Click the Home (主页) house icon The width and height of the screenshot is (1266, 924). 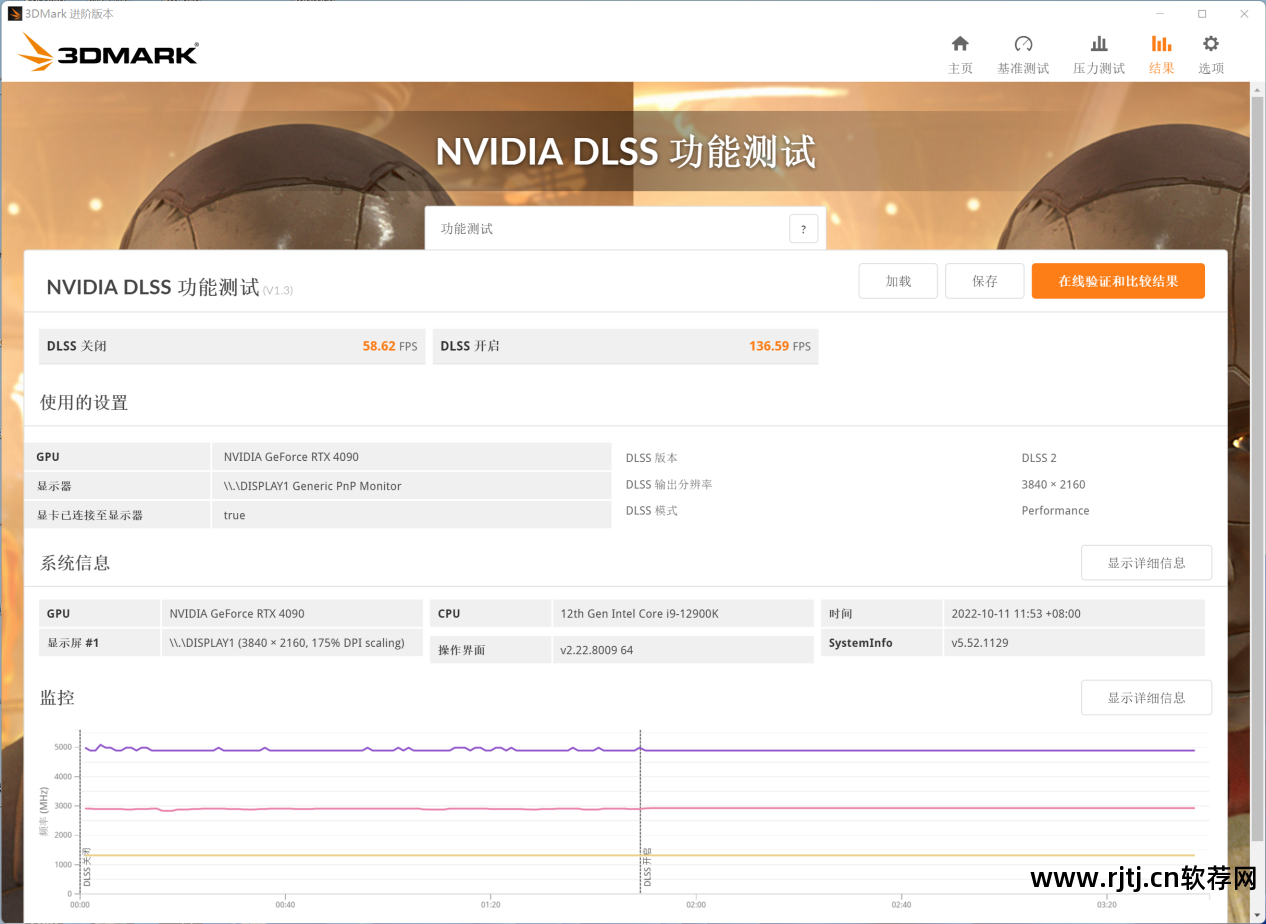pyautogui.click(x=960, y=44)
